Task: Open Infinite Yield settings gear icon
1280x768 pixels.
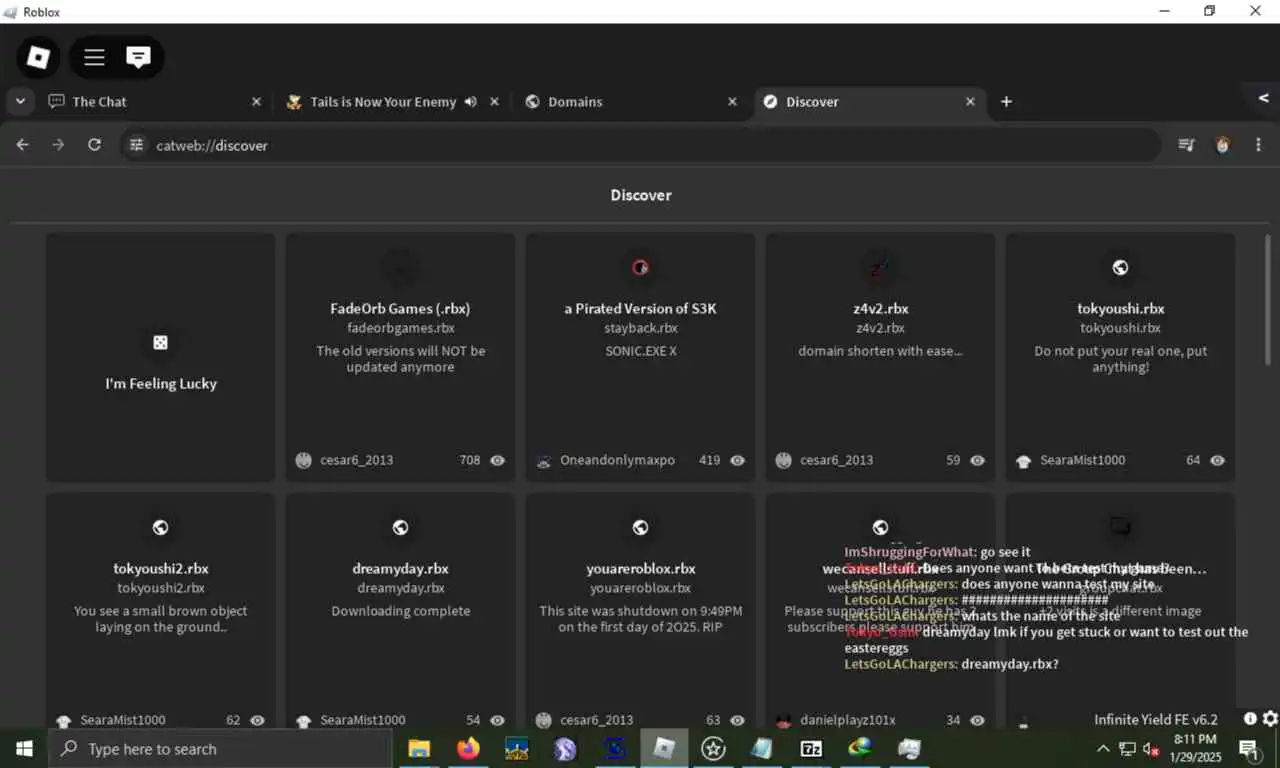Action: [1270, 718]
